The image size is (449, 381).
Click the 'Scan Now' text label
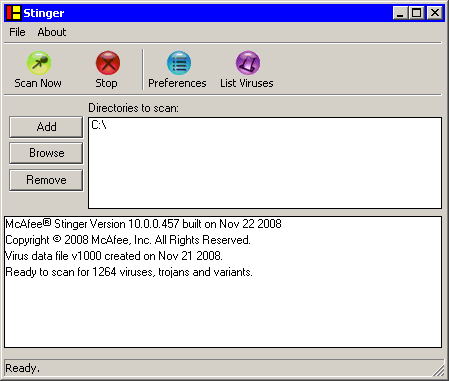click(x=38, y=83)
